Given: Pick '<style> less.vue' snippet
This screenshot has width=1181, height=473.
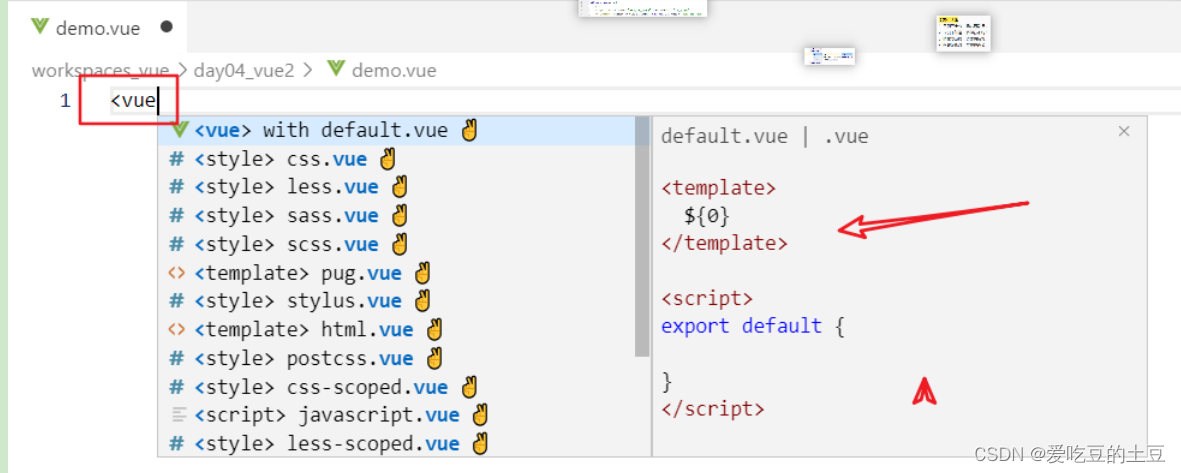Looking at the screenshot, I should pos(286,187).
